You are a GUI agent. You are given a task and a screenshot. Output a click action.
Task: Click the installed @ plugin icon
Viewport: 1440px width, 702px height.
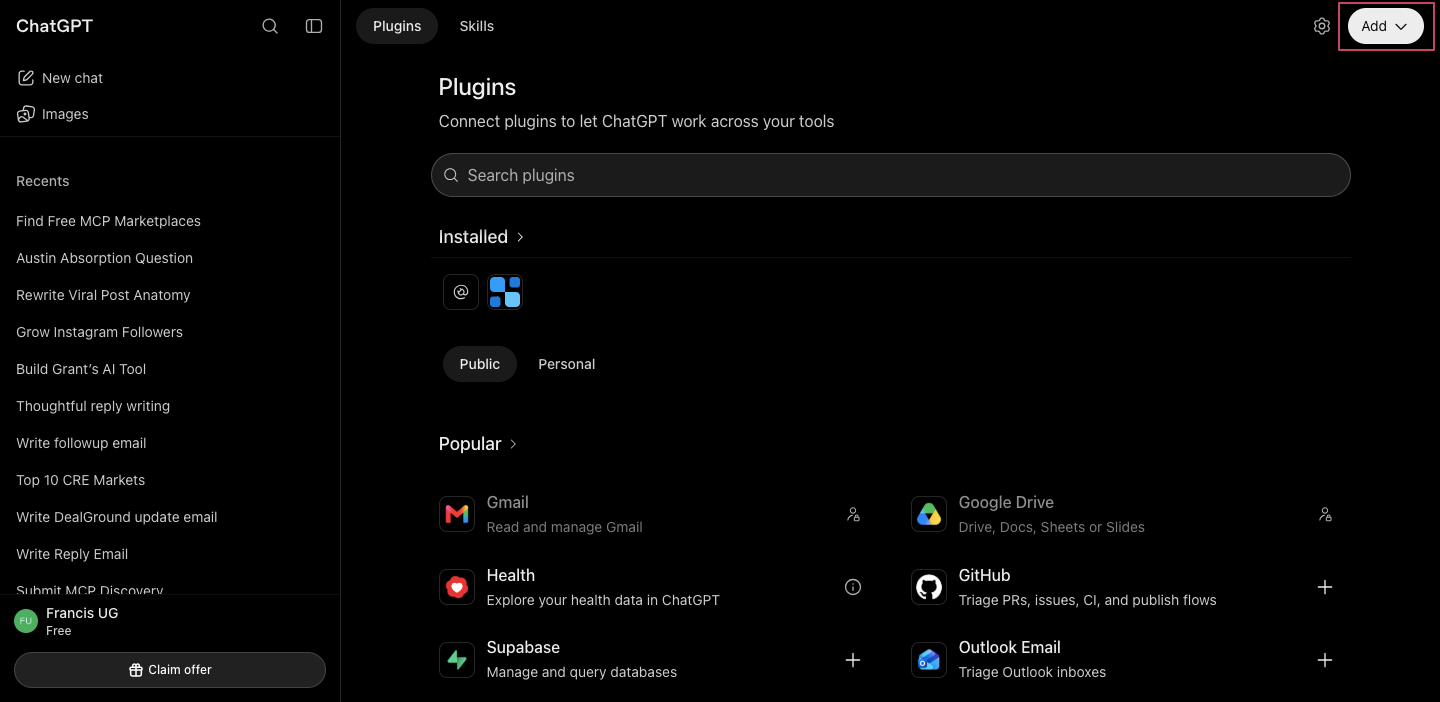click(x=461, y=292)
